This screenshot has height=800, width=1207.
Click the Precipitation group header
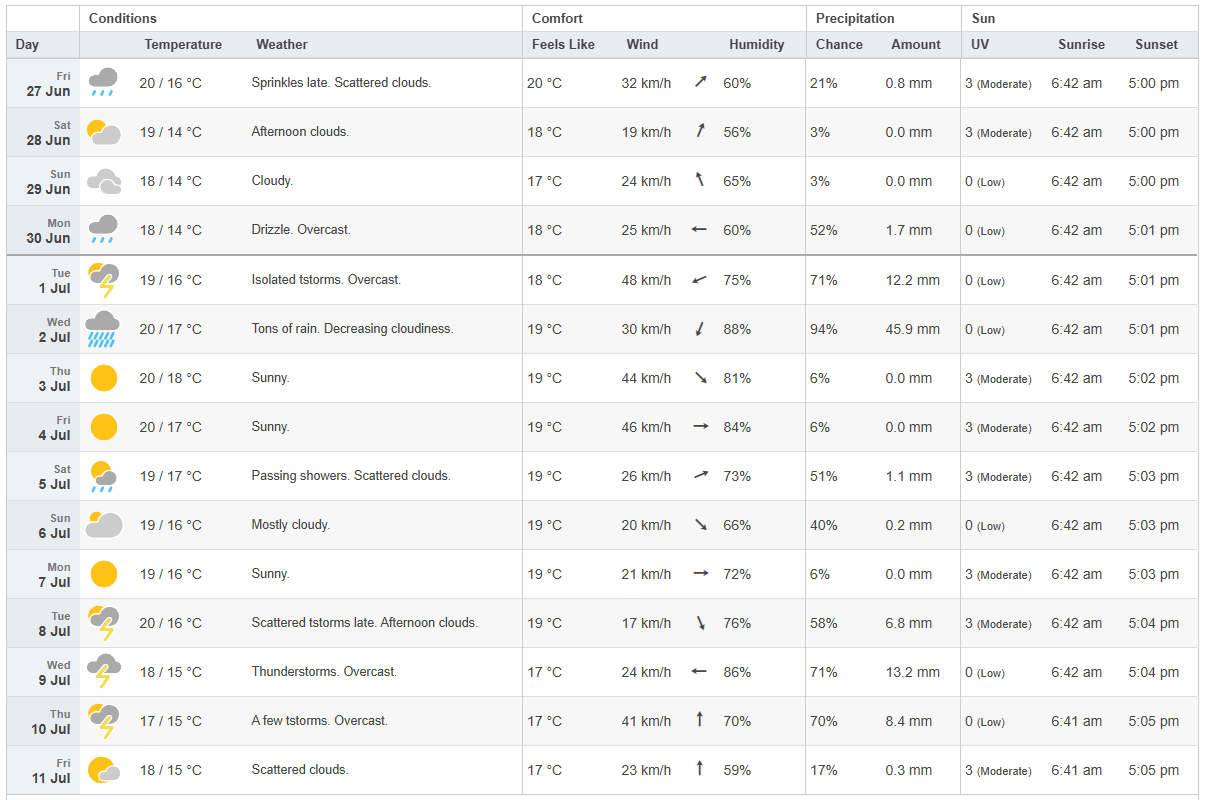click(855, 19)
